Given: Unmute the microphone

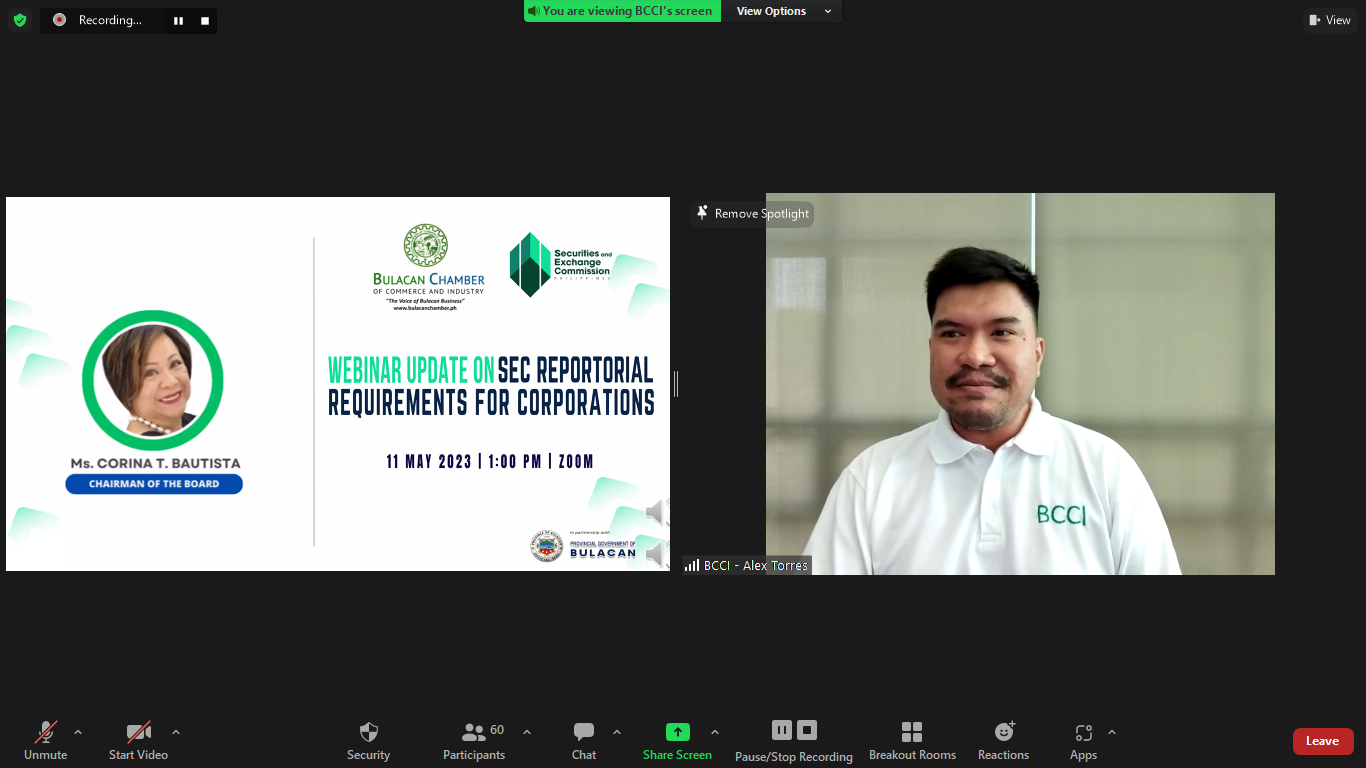Looking at the screenshot, I should click(x=45, y=741).
